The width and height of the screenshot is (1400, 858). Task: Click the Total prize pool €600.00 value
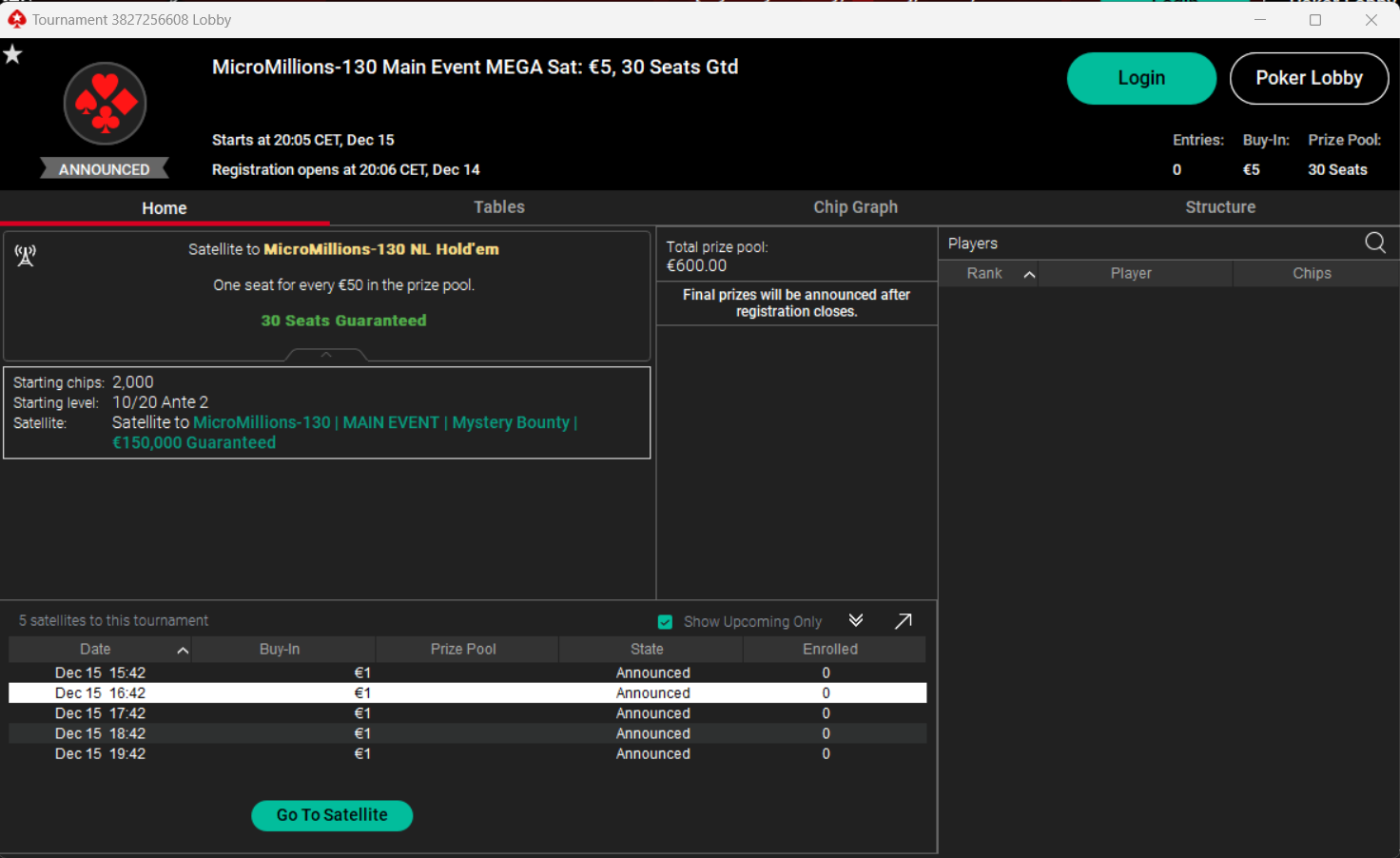[697, 266]
